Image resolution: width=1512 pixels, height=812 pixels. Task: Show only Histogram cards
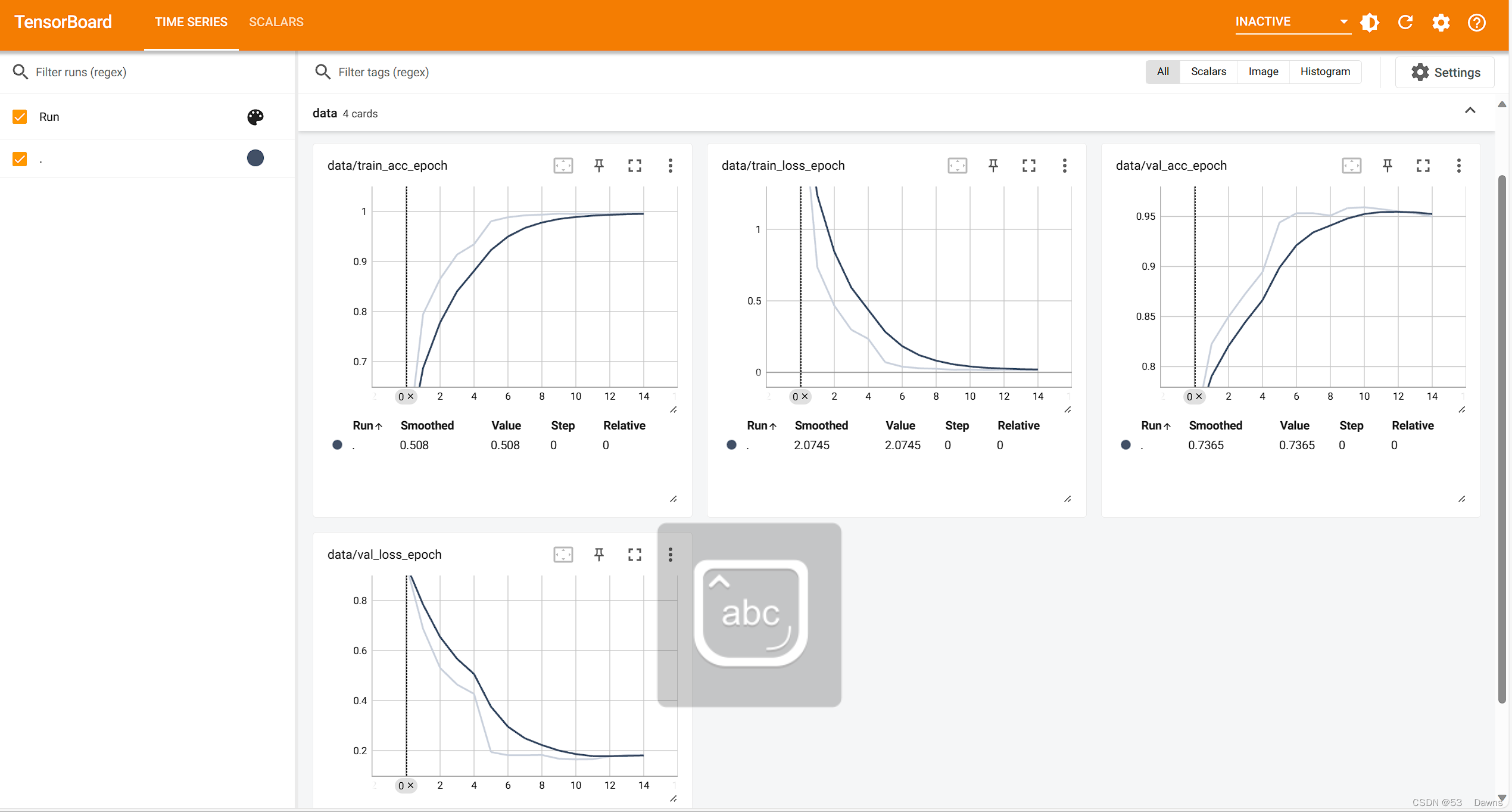(1325, 71)
